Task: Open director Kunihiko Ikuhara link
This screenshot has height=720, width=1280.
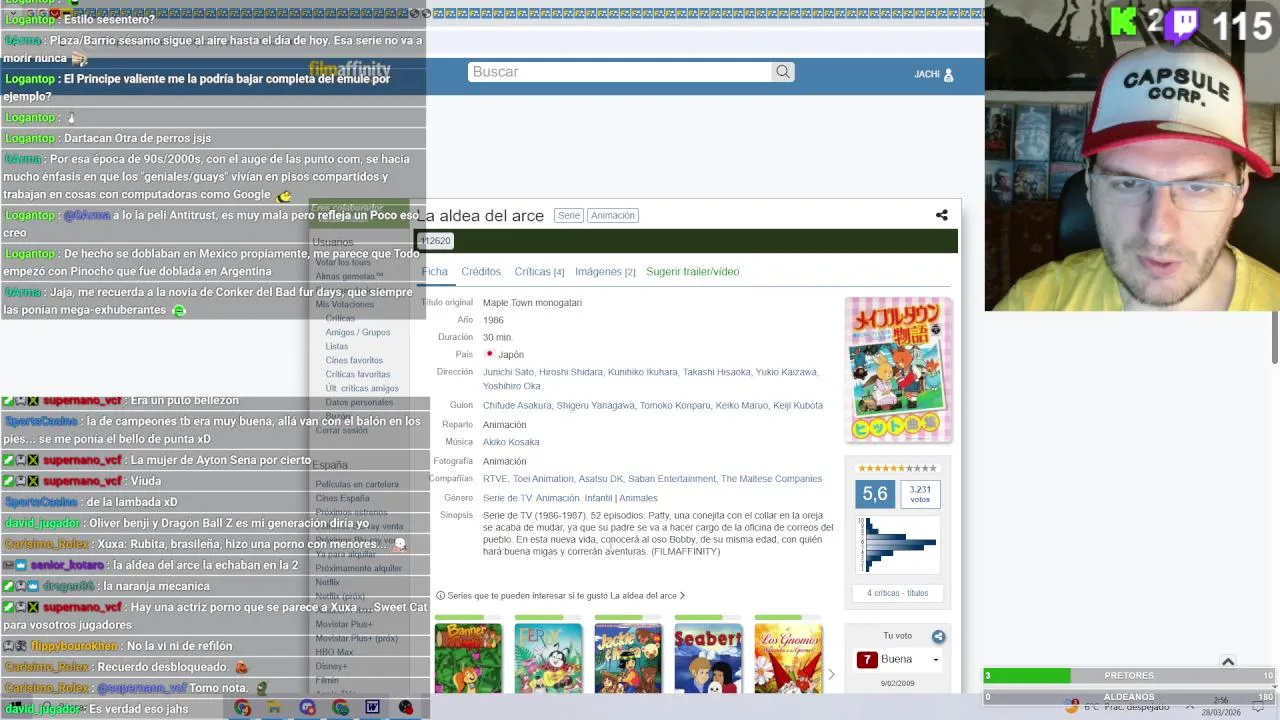Action: tap(642, 372)
